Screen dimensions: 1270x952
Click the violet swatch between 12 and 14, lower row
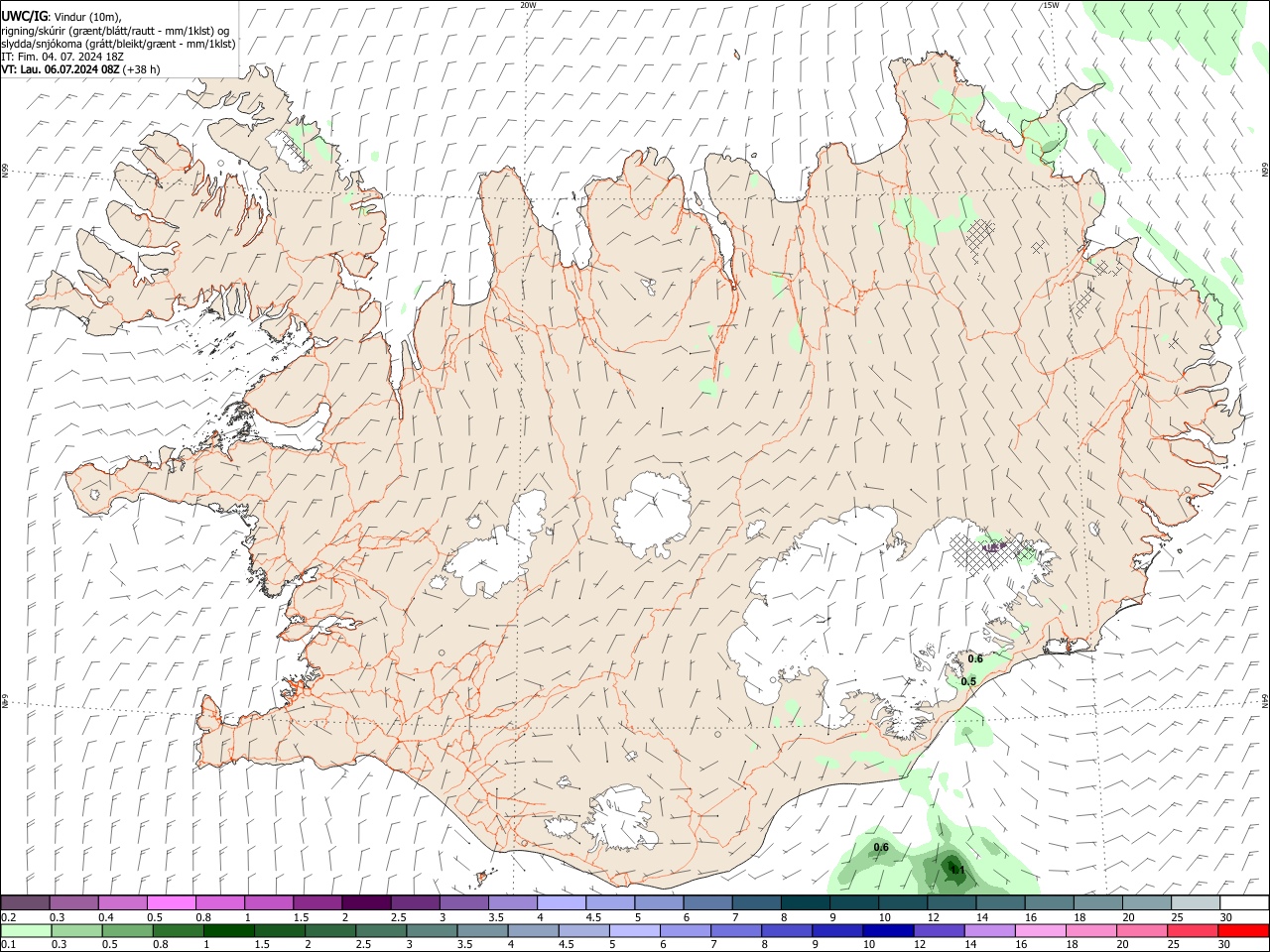(939, 931)
